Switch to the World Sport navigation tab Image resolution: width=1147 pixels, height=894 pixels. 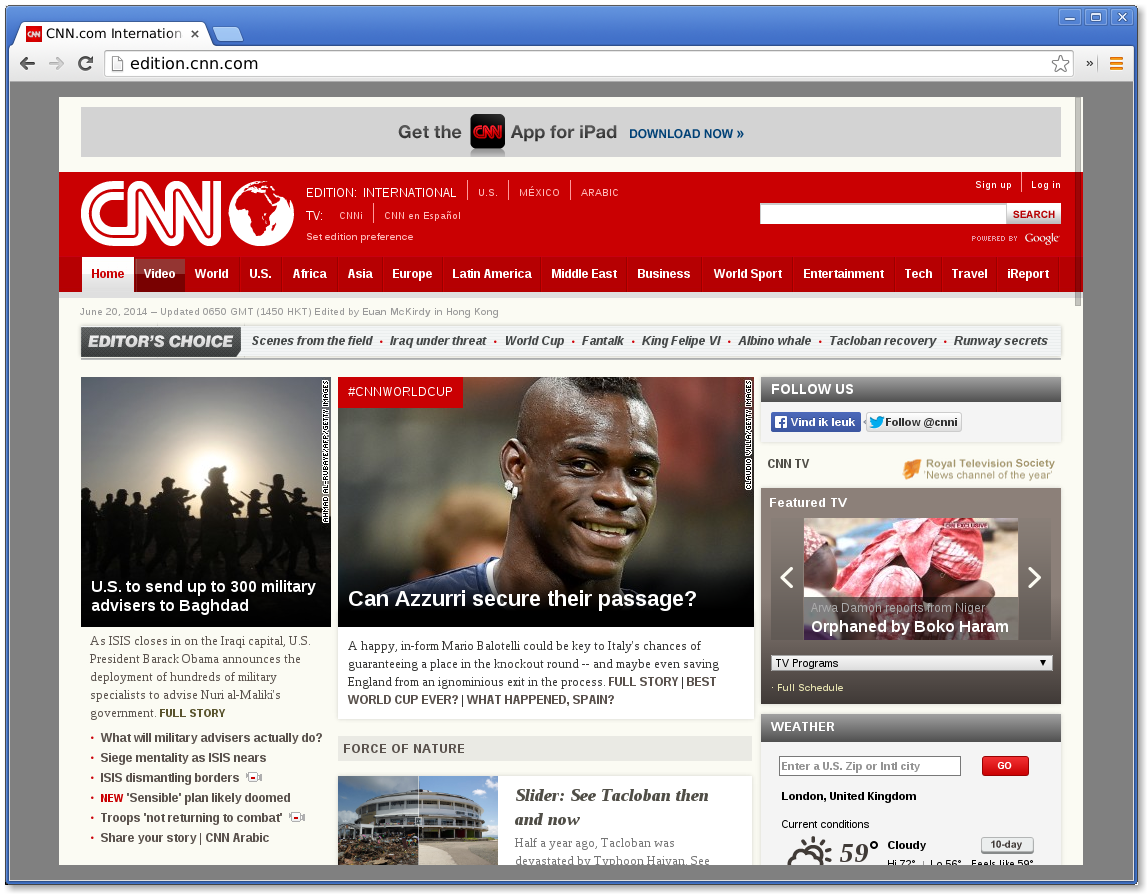pyautogui.click(x=747, y=273)
